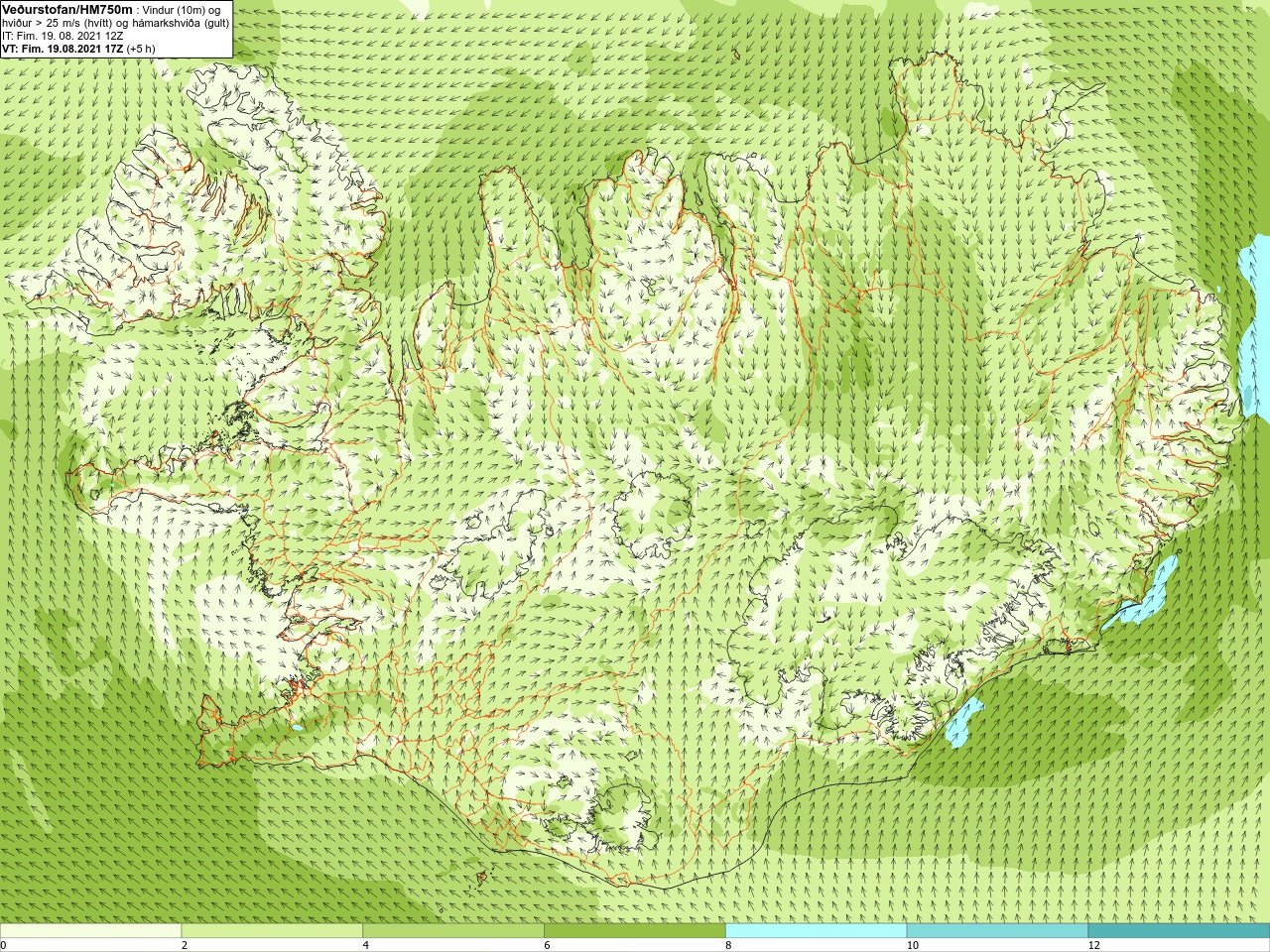The image size is (1270, 952).
Task: Click the '0' label on color scale
Action: point(4,945)
